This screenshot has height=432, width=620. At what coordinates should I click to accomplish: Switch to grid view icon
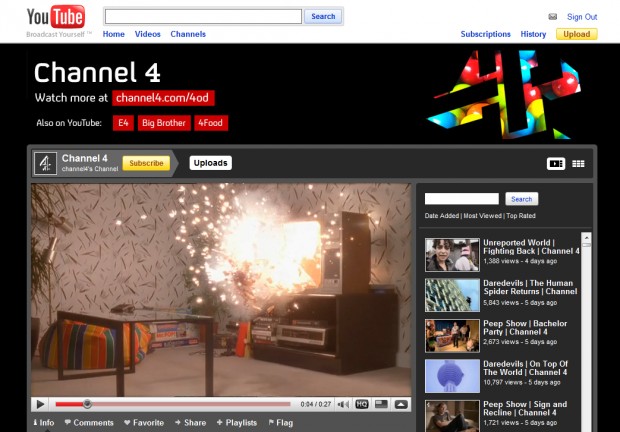[x=578, y=164]
